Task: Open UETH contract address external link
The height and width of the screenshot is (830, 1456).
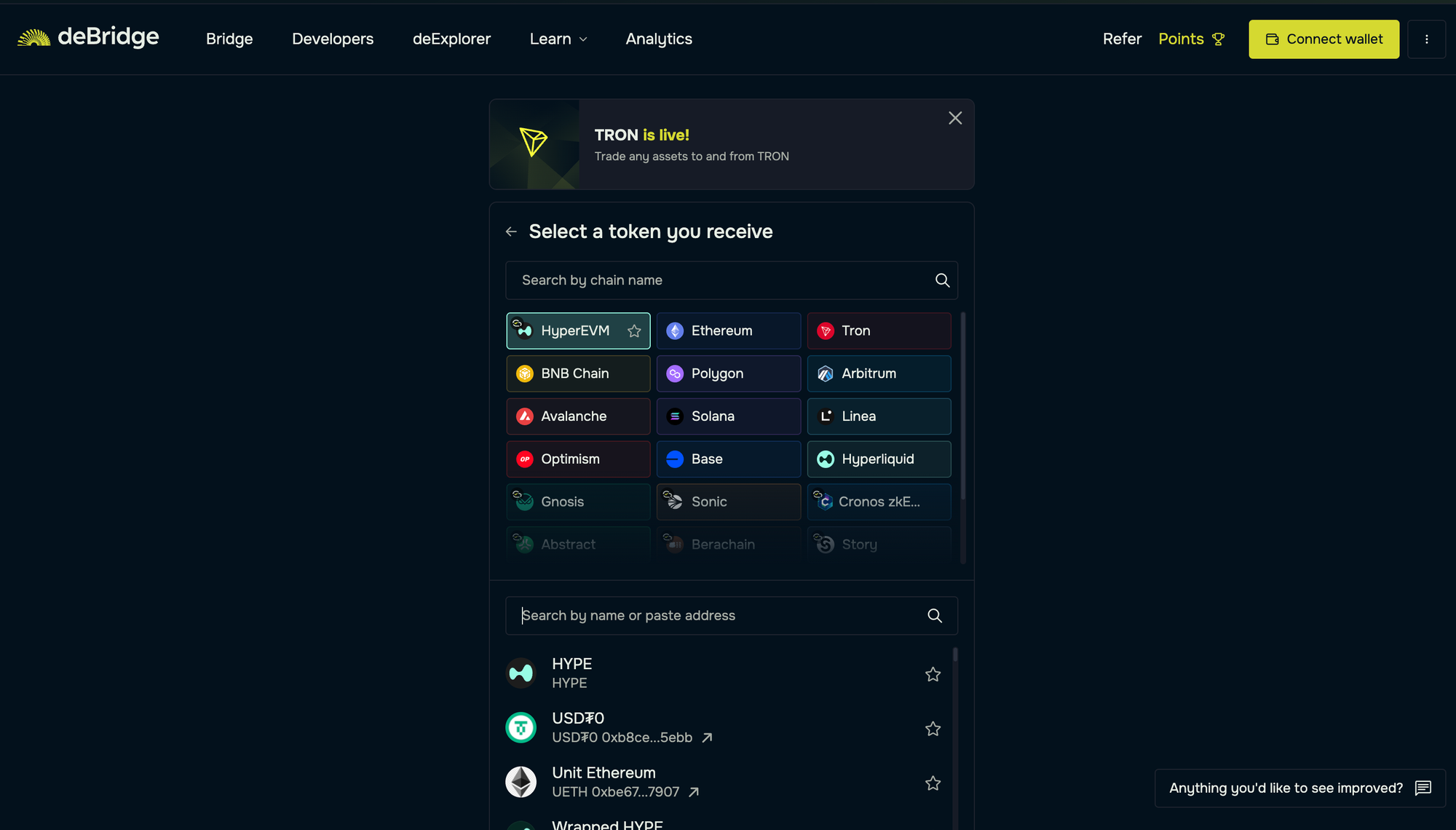Action: (694, 792)
